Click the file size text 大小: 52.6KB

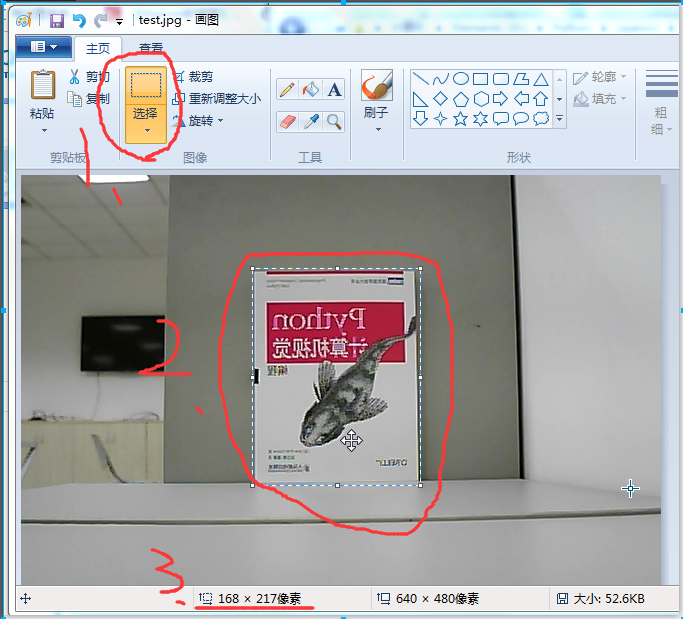click(x=609, y=599)
